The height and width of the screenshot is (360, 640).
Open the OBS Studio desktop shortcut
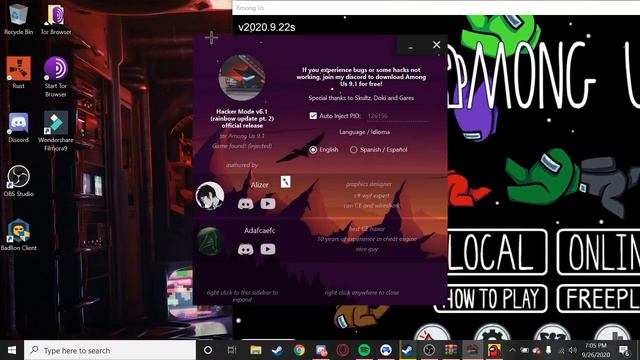18,181
